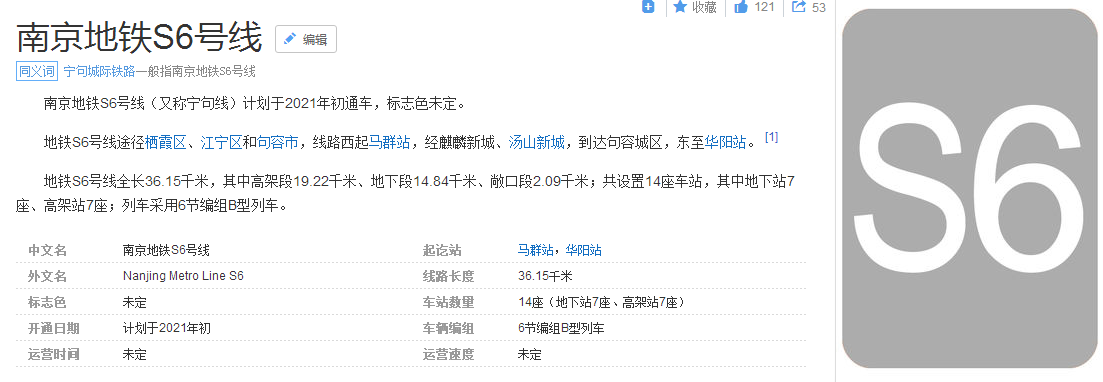Screen dimensions: 1103x382
Task: Open the 句容市 link
Action: pyautogui.click(x=278, y=143)
